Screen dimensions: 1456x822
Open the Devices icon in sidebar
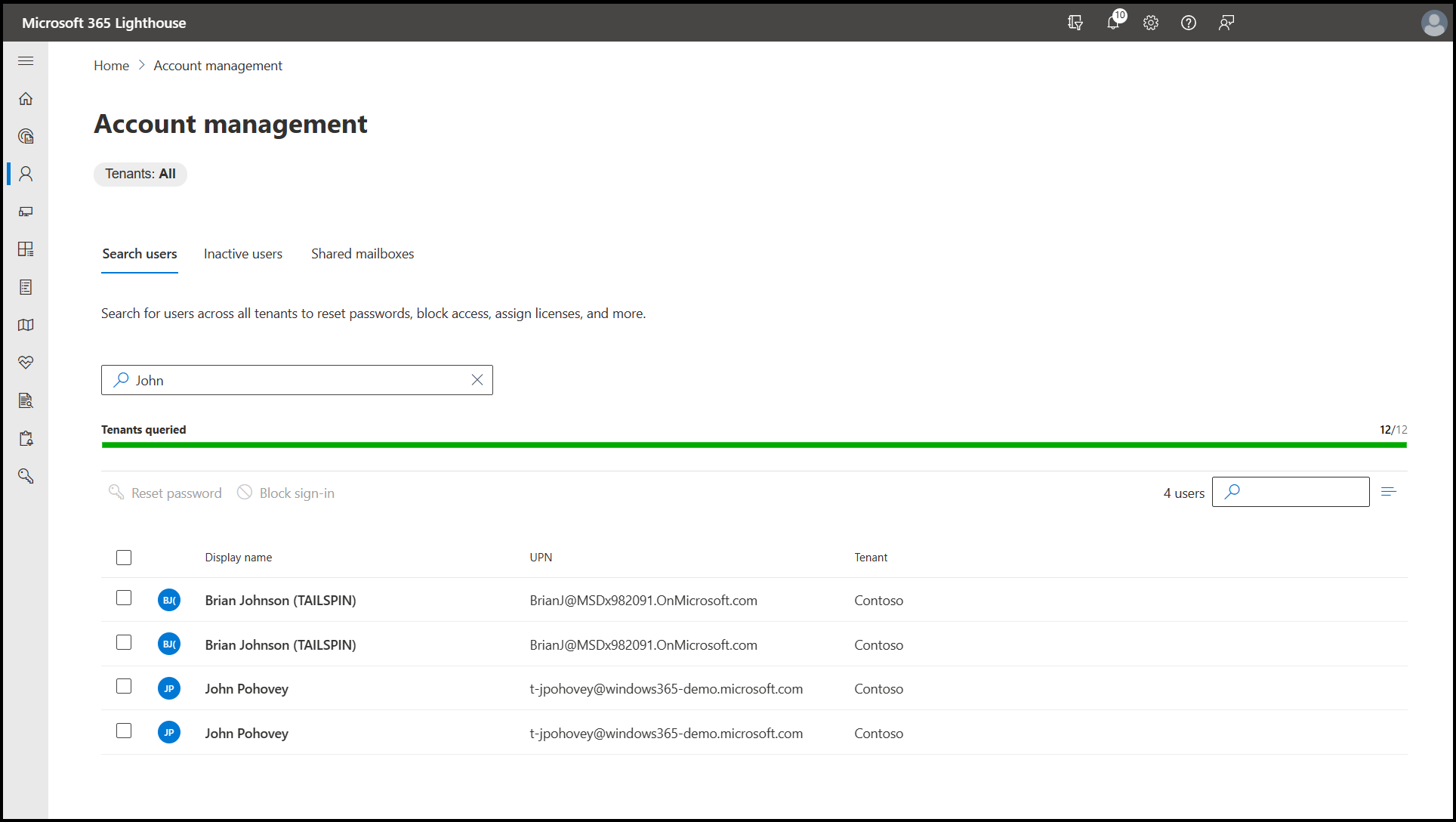point(26,212)
